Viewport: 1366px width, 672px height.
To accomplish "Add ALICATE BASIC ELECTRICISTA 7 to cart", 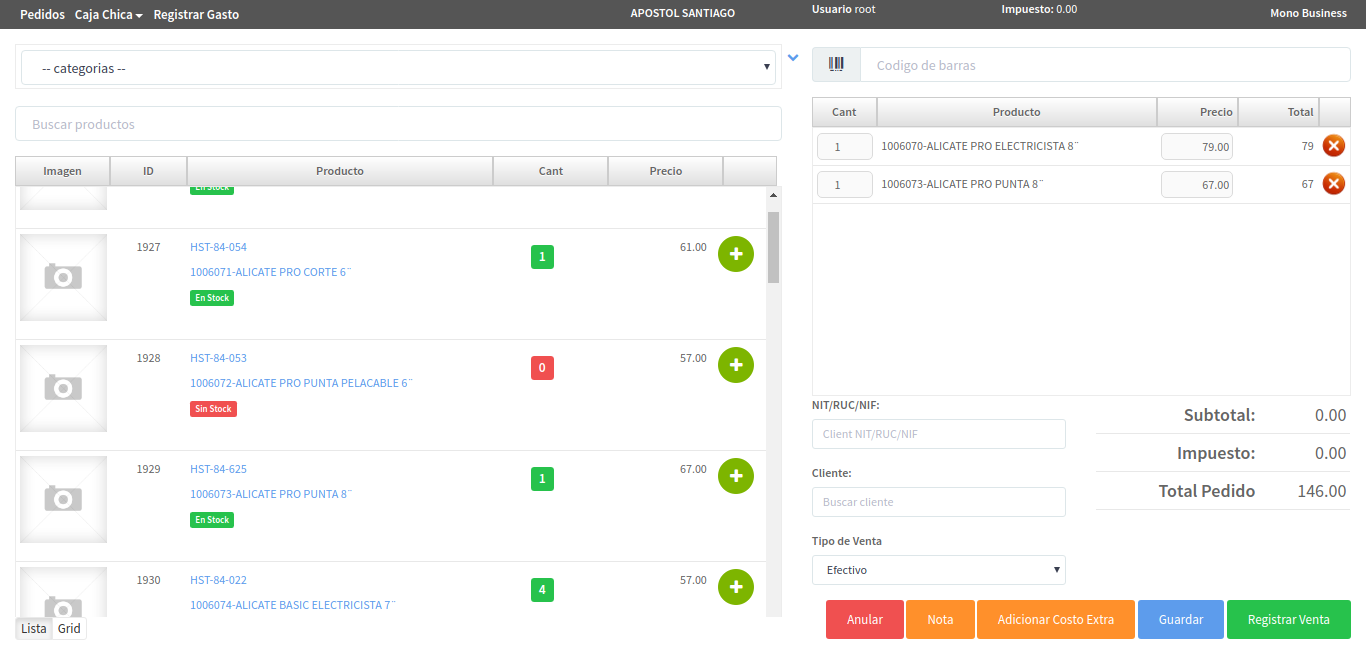I will (736, 587).
